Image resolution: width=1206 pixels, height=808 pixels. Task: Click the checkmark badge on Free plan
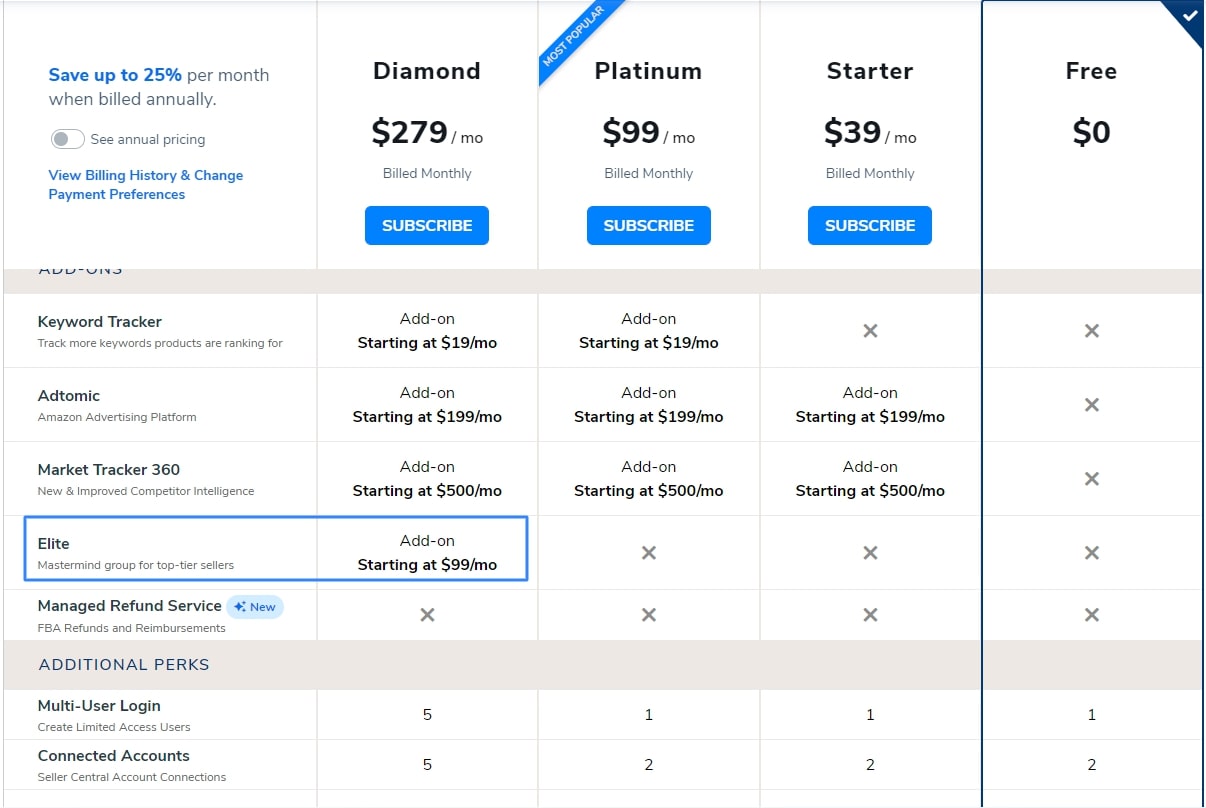(x=1188, y=16)
